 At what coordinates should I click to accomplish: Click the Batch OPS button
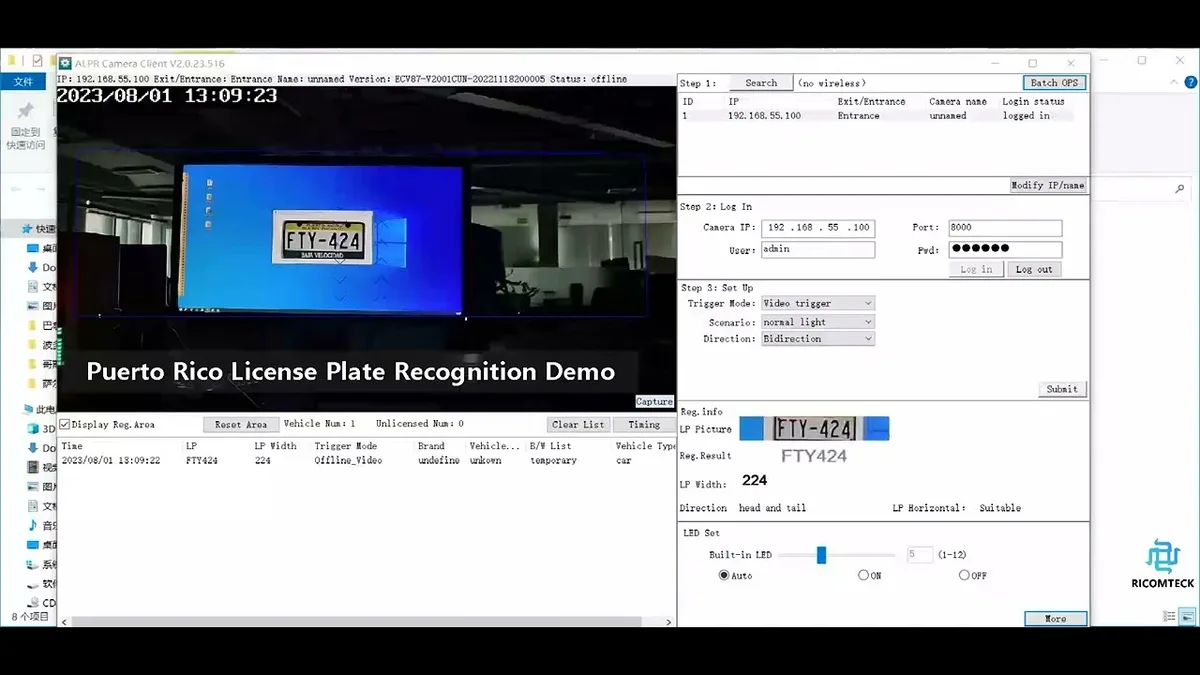click(x=1054, y=83)
